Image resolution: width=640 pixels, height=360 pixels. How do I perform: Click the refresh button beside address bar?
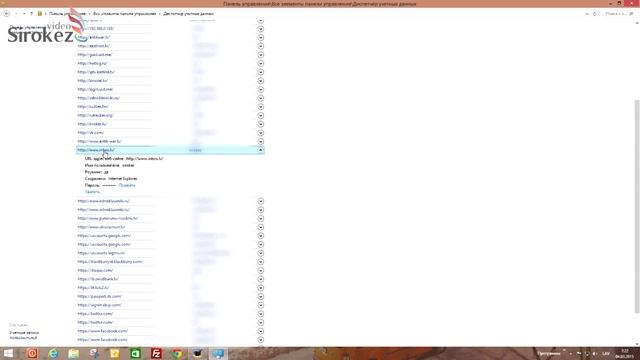click(595, 14)
